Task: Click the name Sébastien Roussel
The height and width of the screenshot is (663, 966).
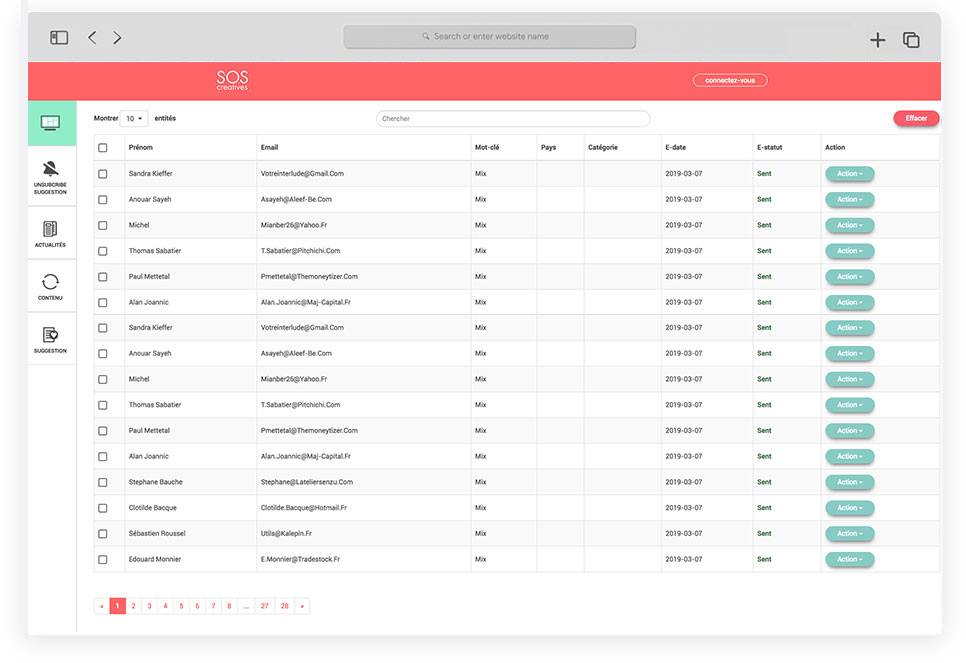Action: (x=156, y=534)
